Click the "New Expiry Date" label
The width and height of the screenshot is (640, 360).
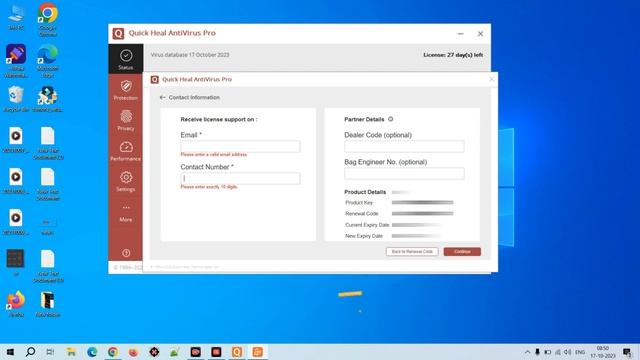point(364,236)
